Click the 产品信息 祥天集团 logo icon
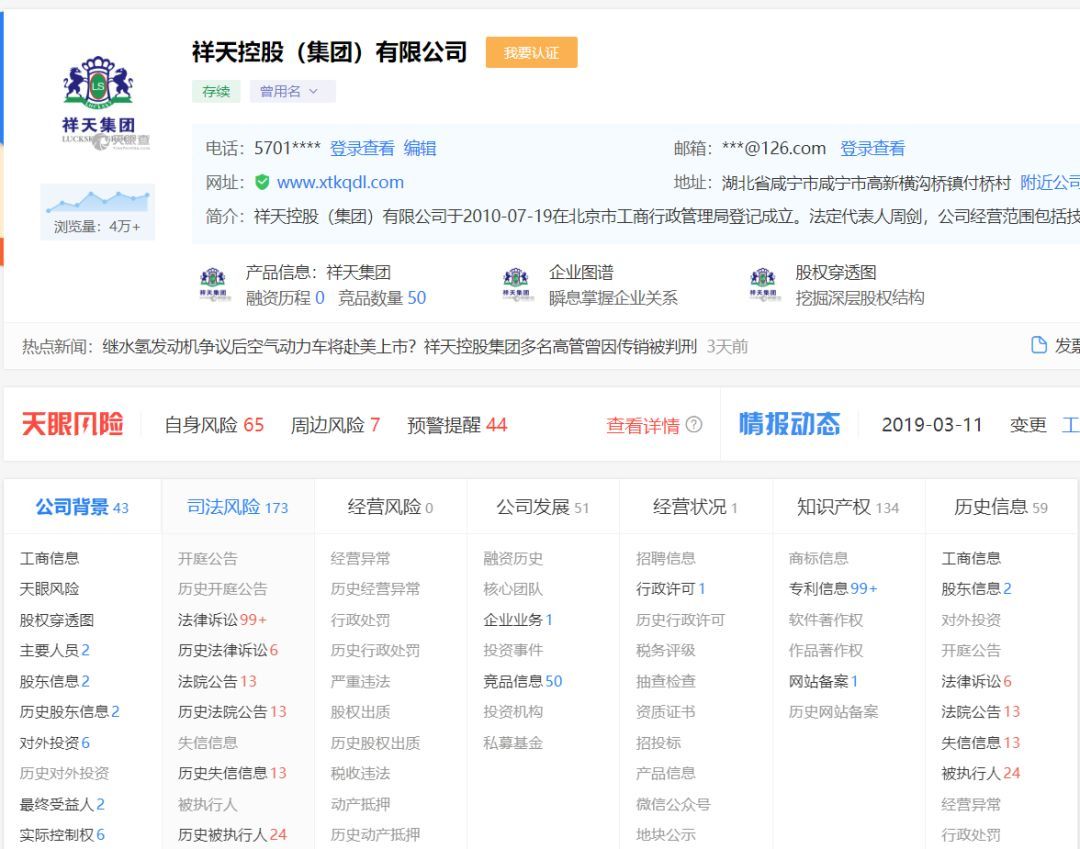The image size is (1080, 849). pyautogui.click(x=213, y=285)
